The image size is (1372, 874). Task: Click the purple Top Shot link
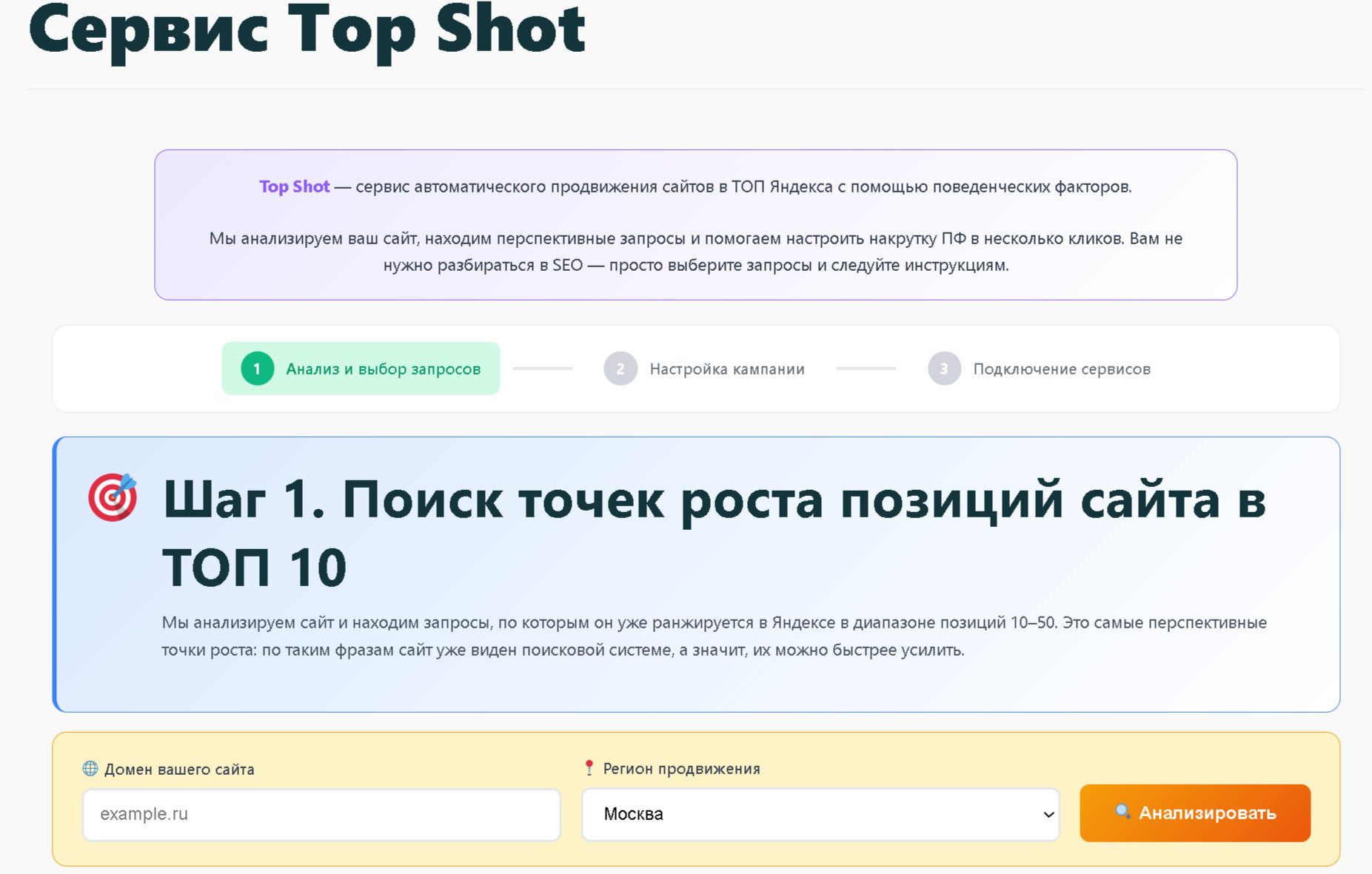click(x=294, y=186)
